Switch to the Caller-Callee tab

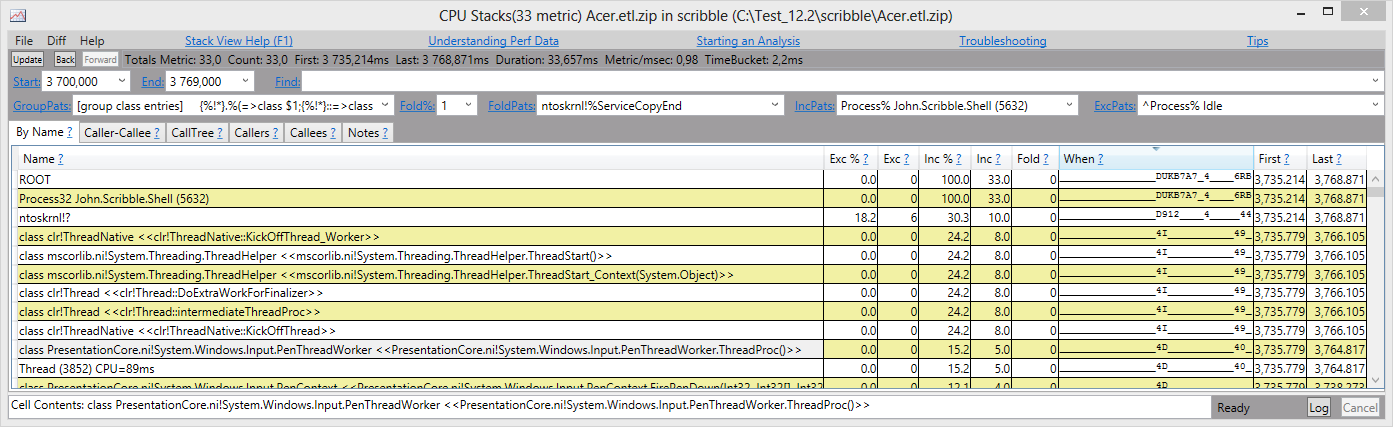click(122, 132)
